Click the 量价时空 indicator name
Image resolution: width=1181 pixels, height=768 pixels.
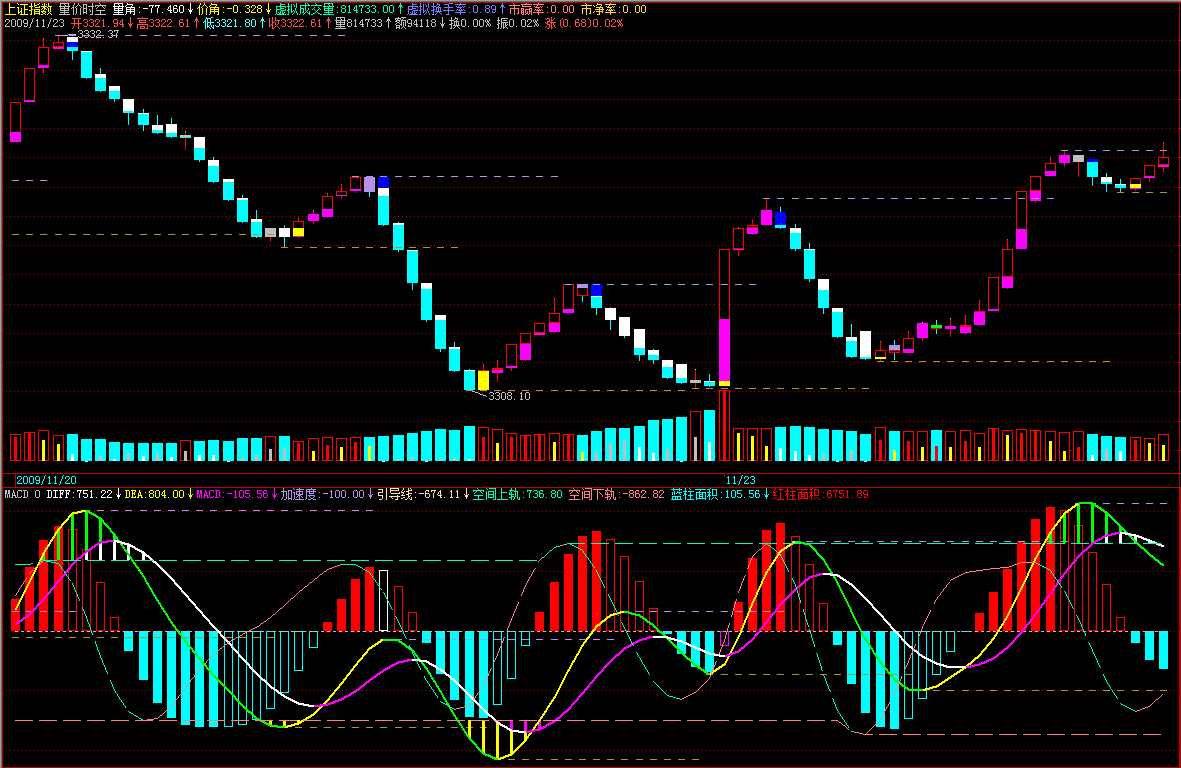tap(83, 9)
